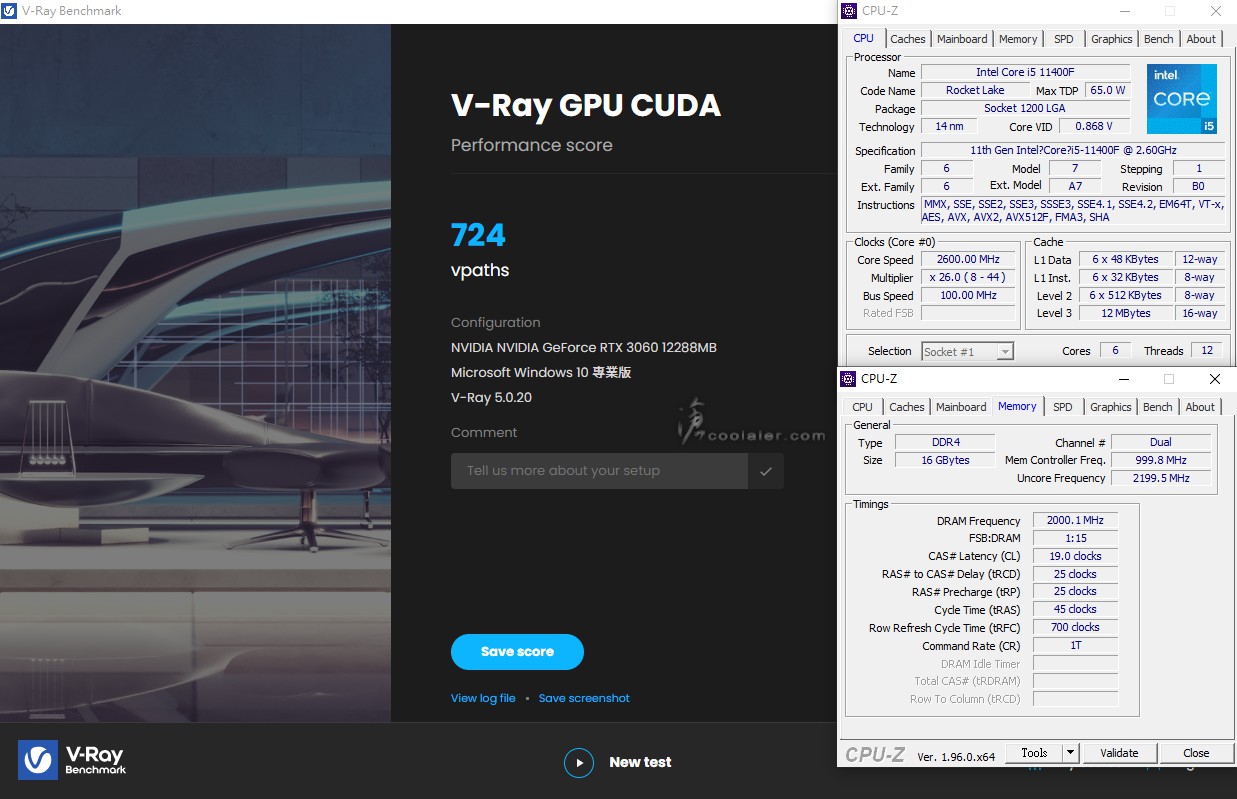Click the Threads value '12'
Screen dimensions: 1237x799
click(x=1206, y=351)
